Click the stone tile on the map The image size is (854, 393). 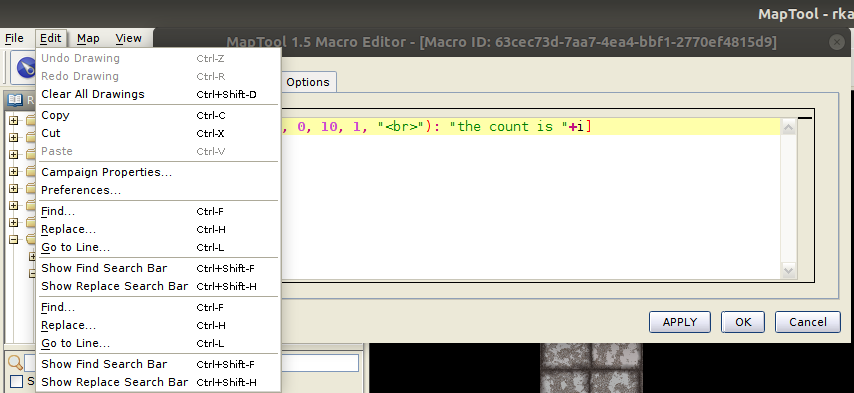[x=591, y=369]
